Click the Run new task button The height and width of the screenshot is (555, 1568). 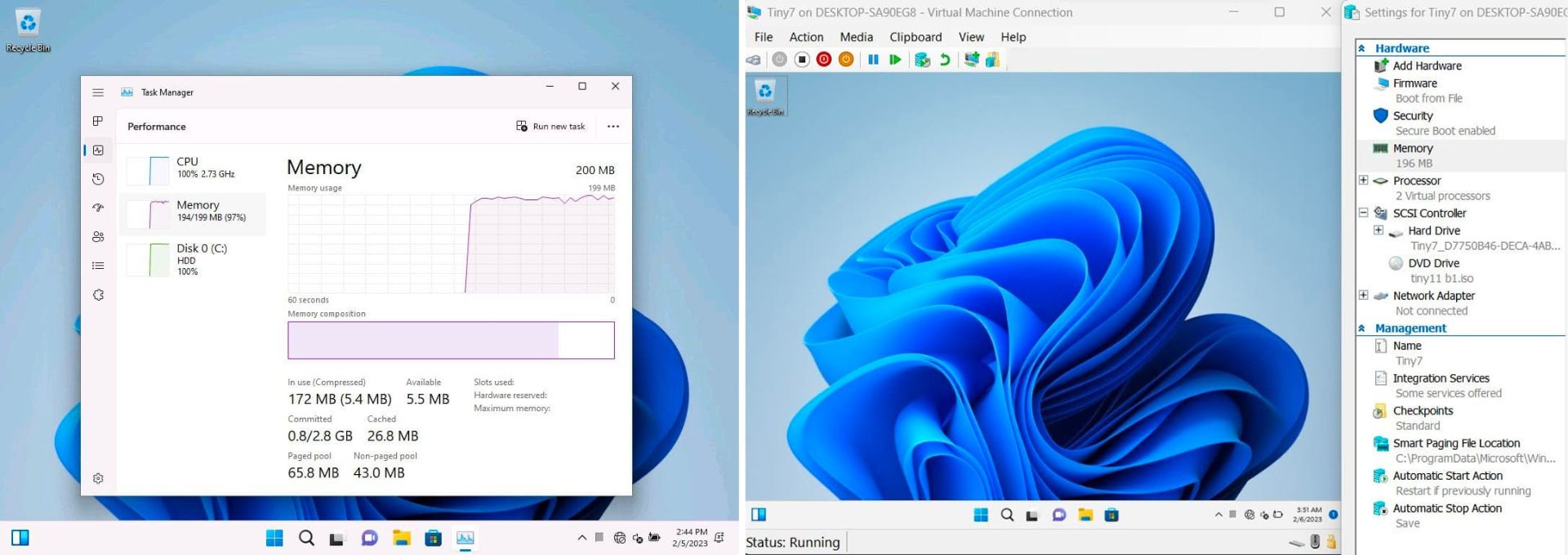click(x=550, y=127)
